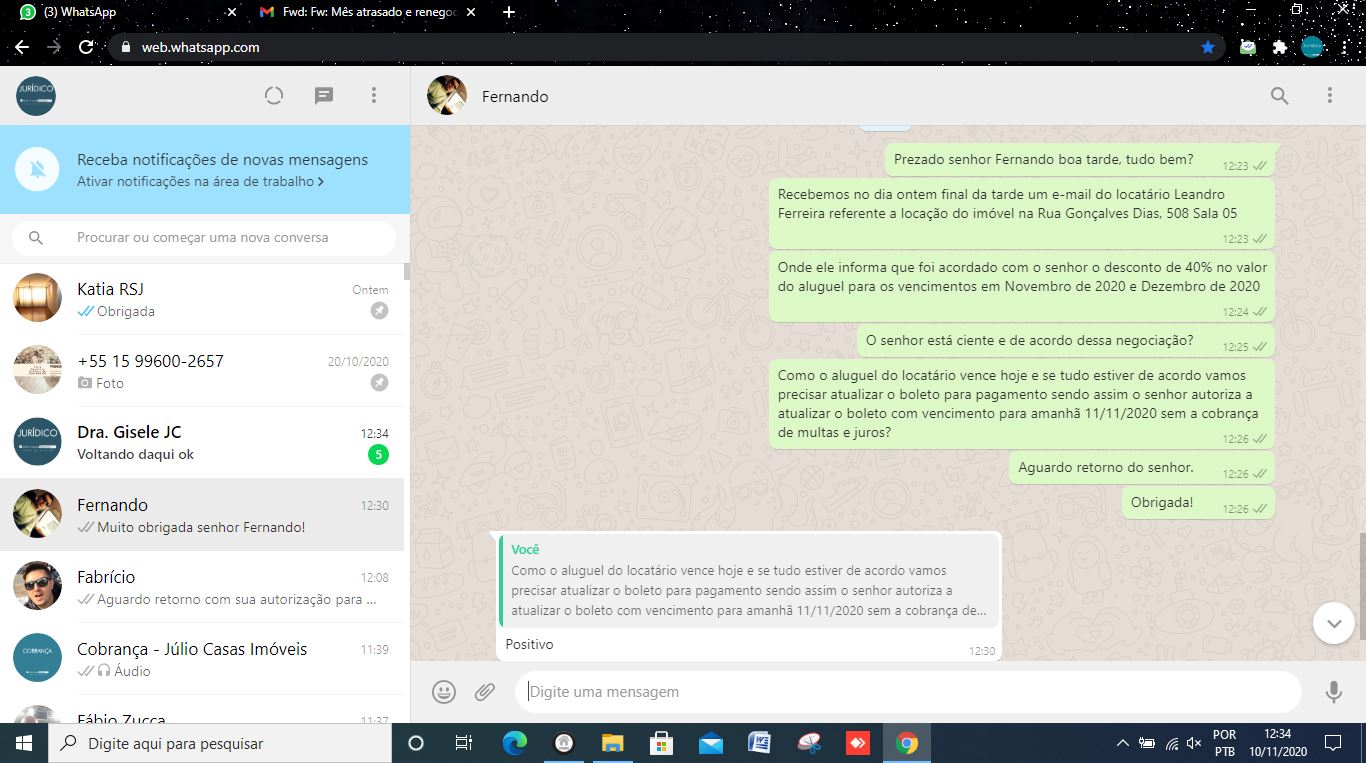
Task: Bookmark this page with star icon
Action: click(1208, 47)
